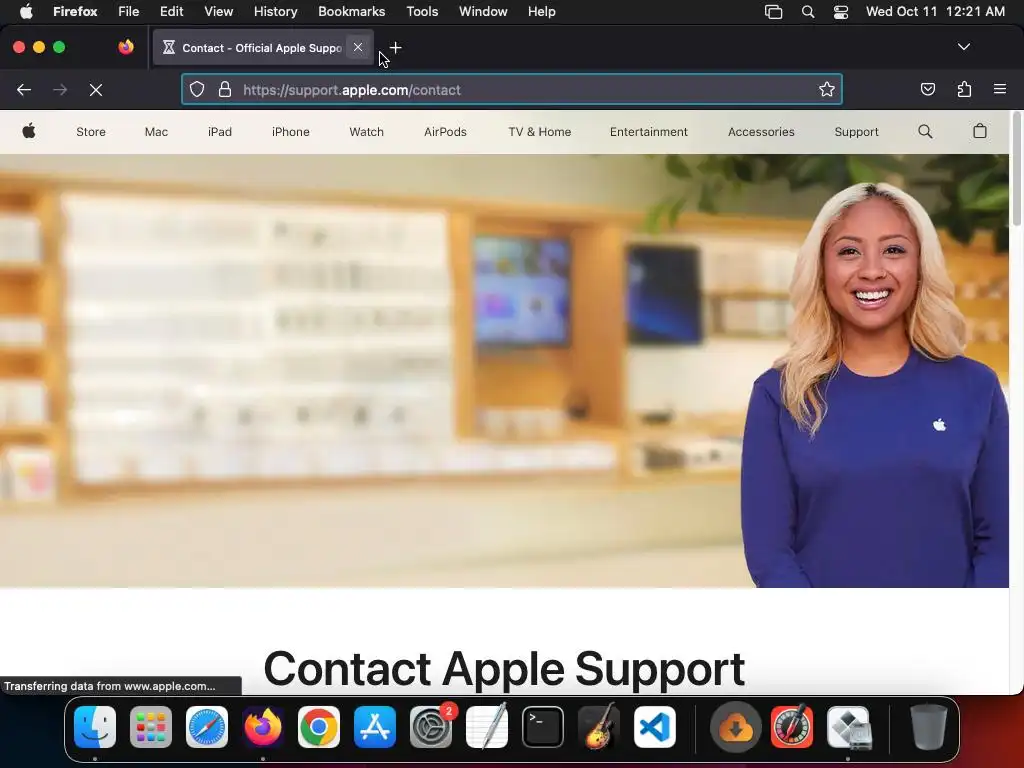Open the Trash in the Dock
The image size is (1024, 768).
pyautogui.click(x=928, y=727)
